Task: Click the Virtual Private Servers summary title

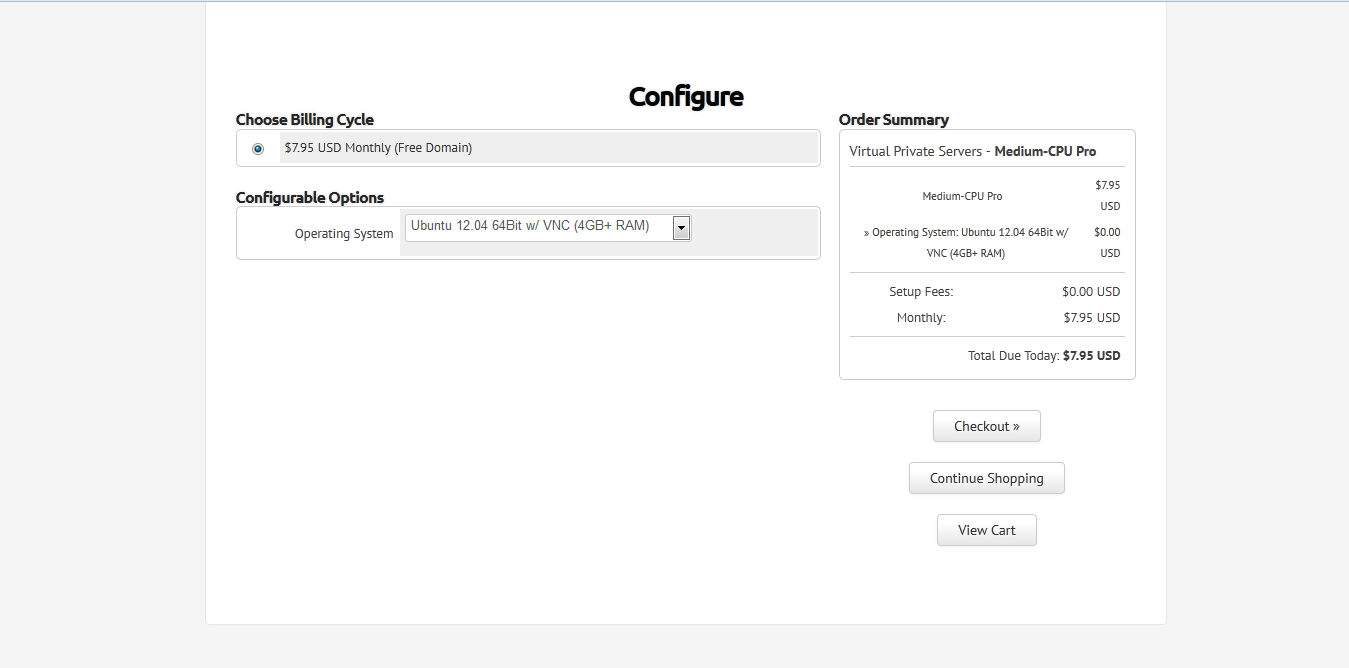Action: coord(972,152)
